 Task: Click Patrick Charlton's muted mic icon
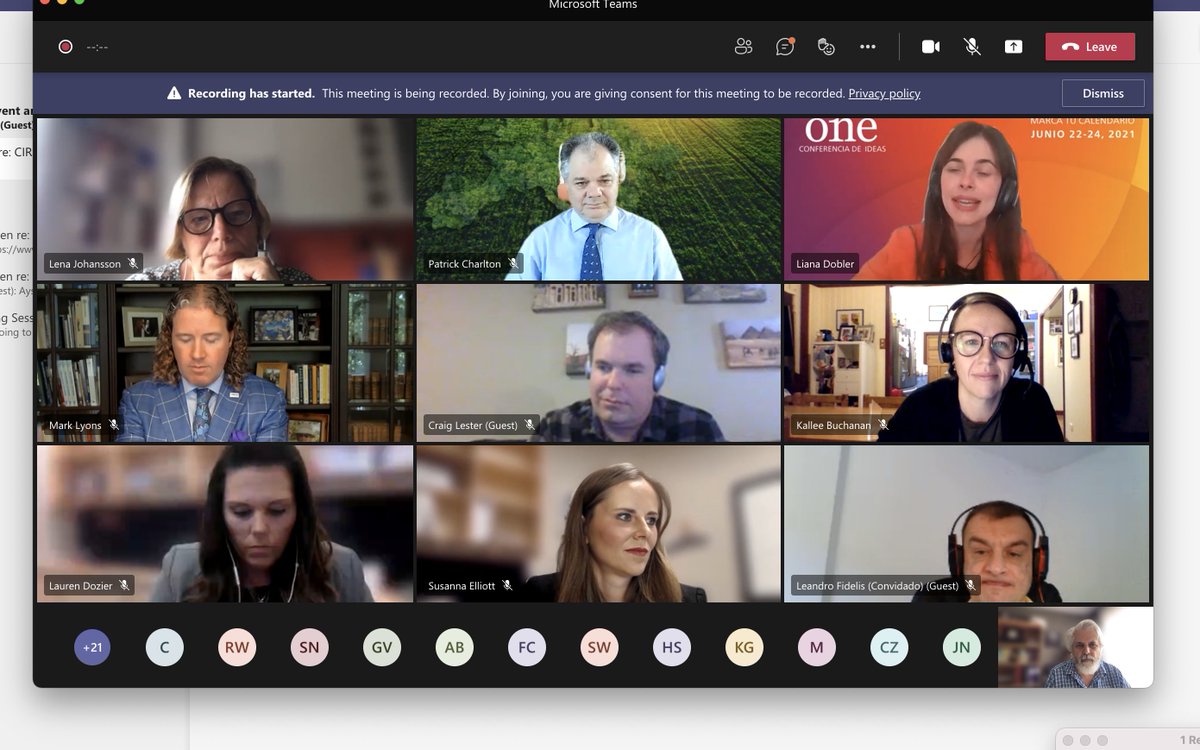click(513, 264)
